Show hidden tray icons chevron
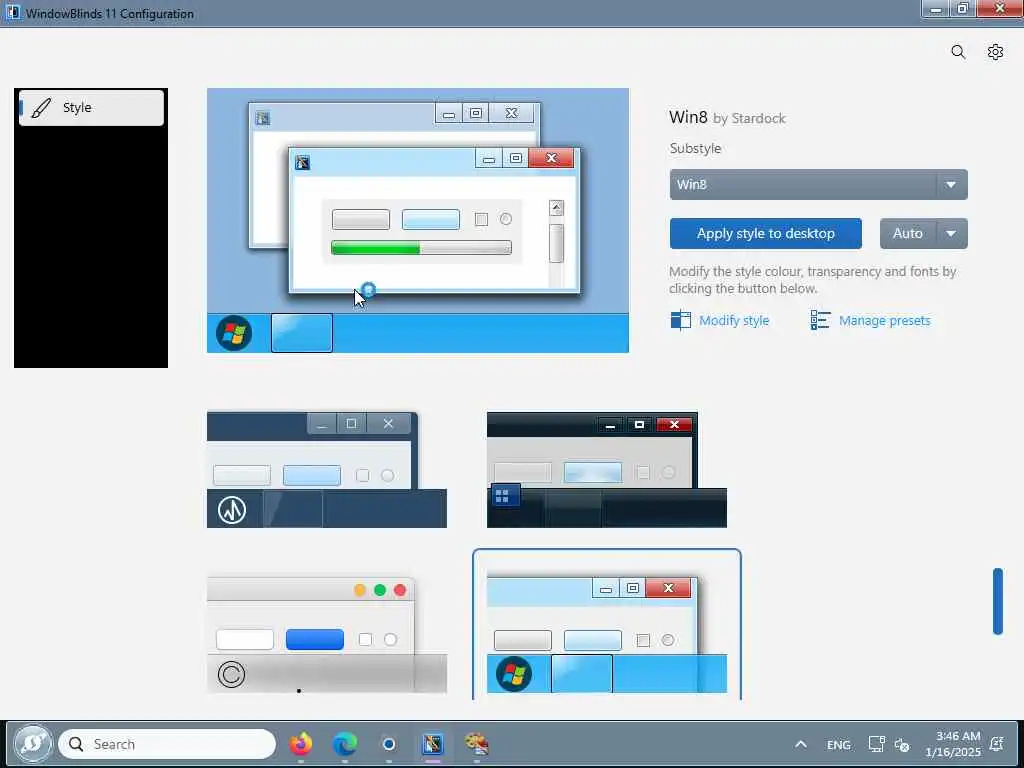This screenshot has height=768, width=1024. click(801, 744)
